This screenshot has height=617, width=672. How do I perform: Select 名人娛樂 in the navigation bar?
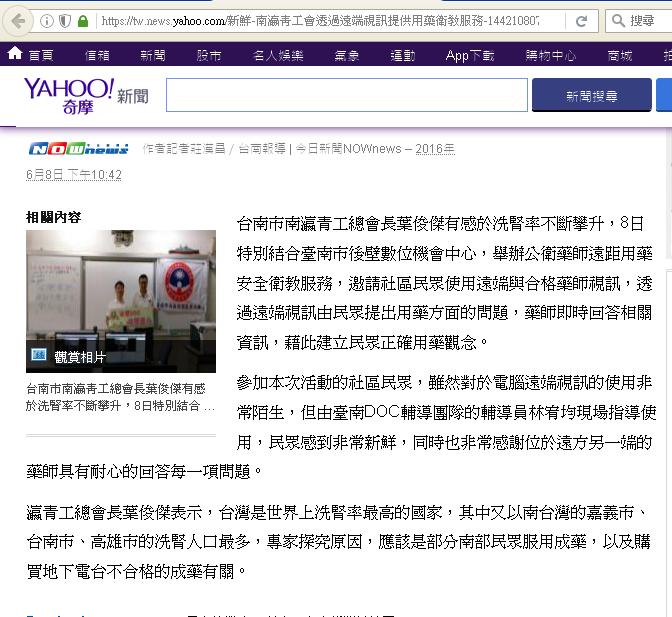point(278,55)
